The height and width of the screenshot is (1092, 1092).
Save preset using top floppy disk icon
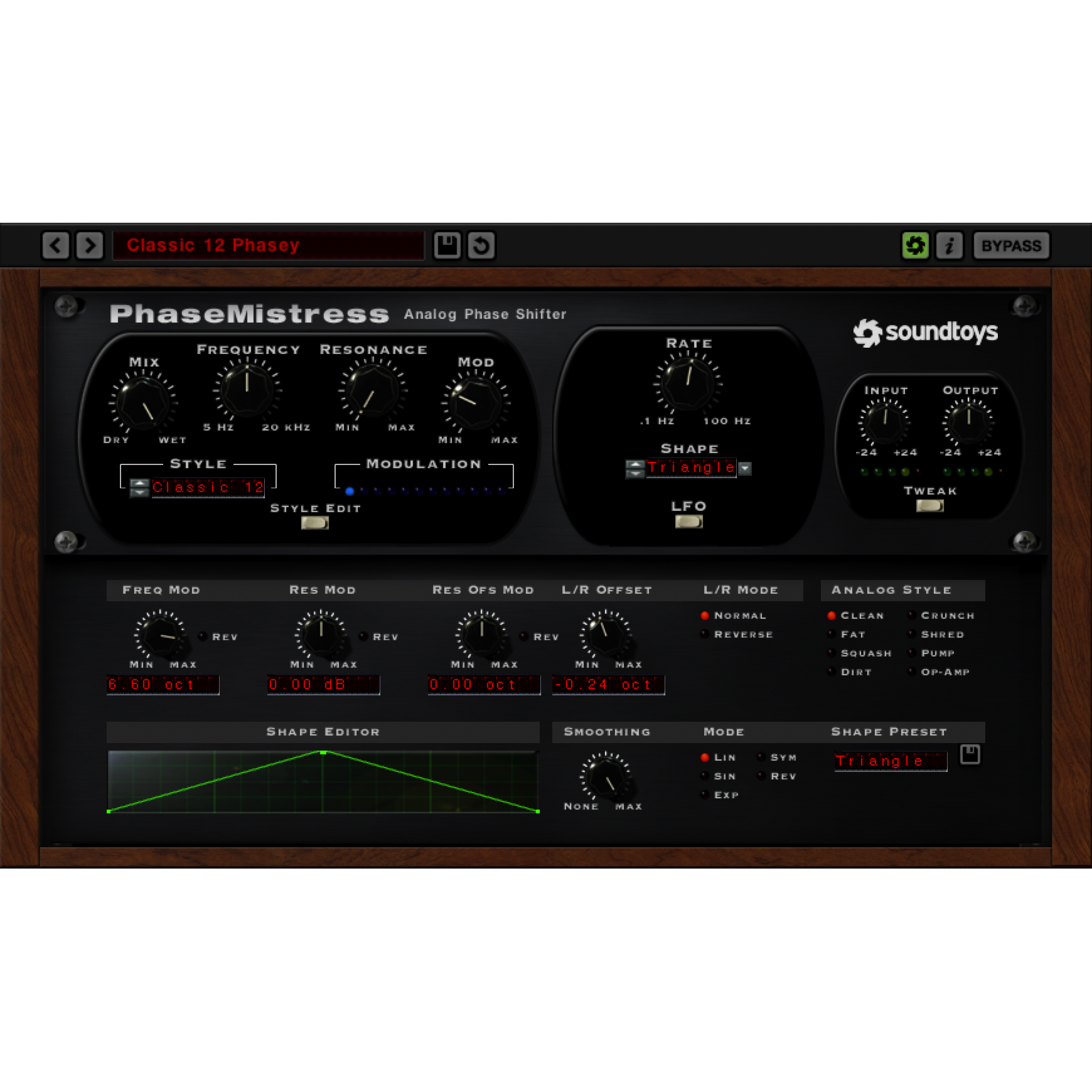[x=447, y=245]
